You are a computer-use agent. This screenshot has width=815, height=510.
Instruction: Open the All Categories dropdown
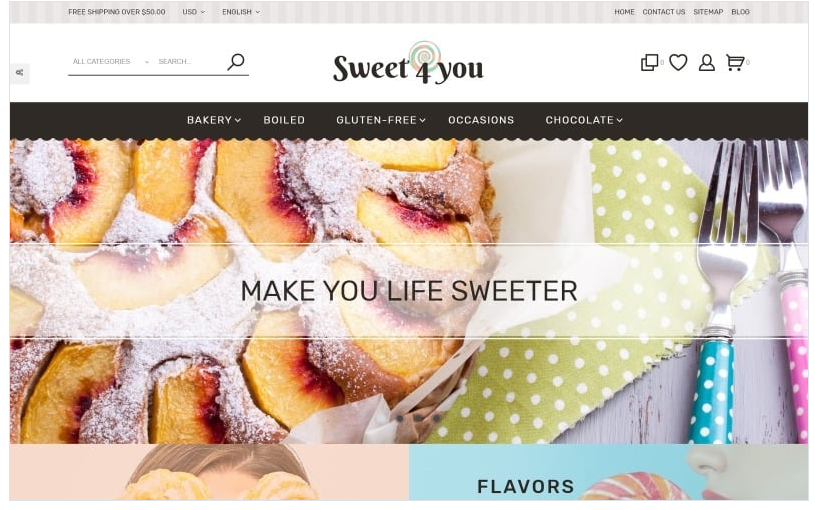(111, 61)
